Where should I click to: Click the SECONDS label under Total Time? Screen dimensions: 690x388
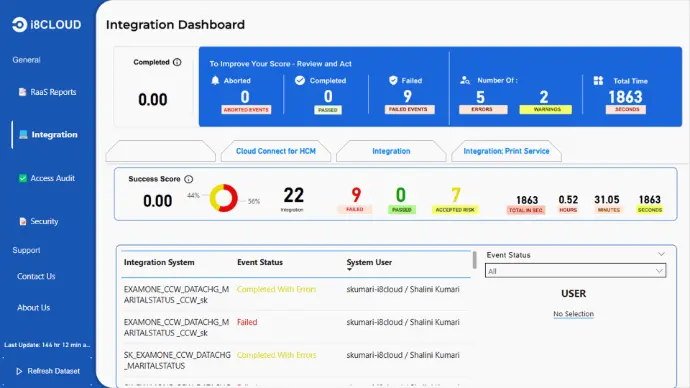tap(626, 109)
